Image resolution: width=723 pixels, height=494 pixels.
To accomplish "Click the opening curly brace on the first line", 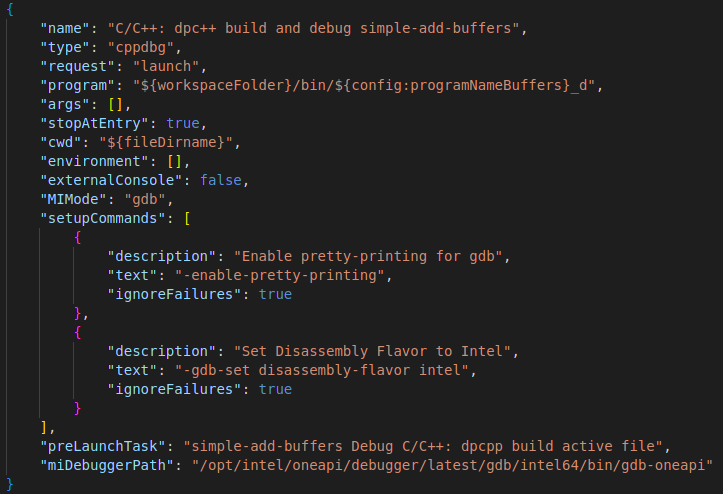I will coord(10,9).
